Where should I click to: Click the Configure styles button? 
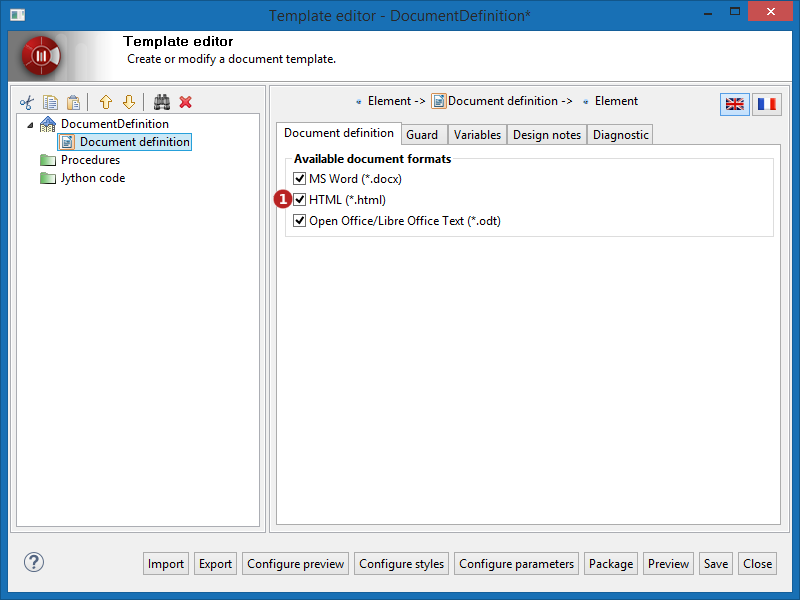[x=401, y=564]
